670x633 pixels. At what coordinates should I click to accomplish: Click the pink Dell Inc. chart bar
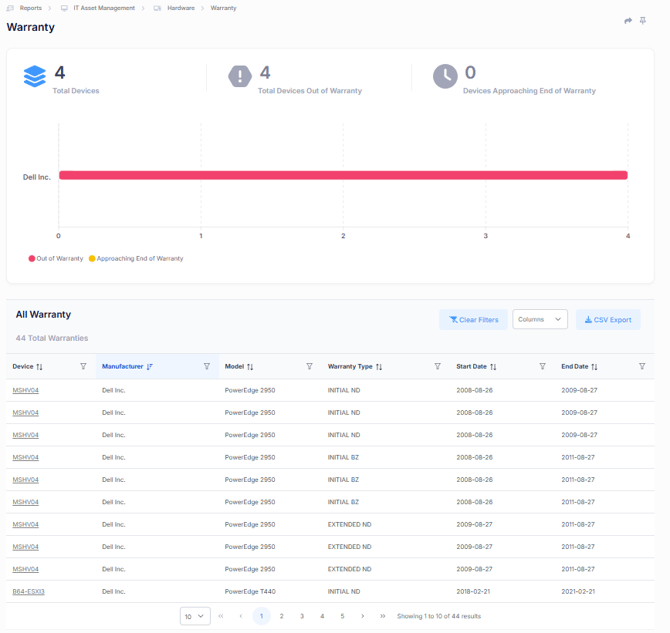pos(342,175)
